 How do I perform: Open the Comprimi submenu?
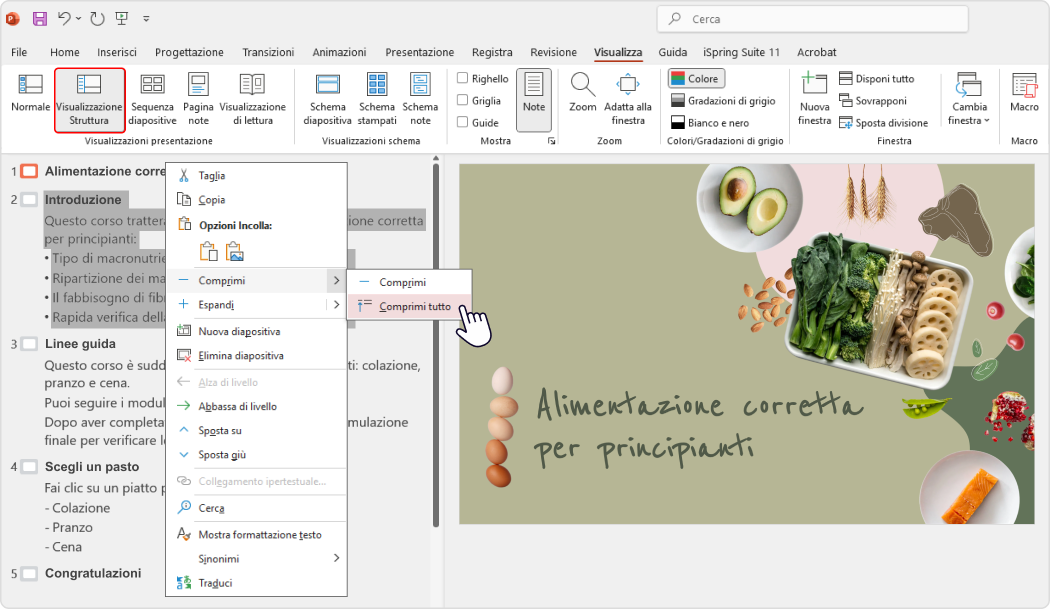(220, 280)
